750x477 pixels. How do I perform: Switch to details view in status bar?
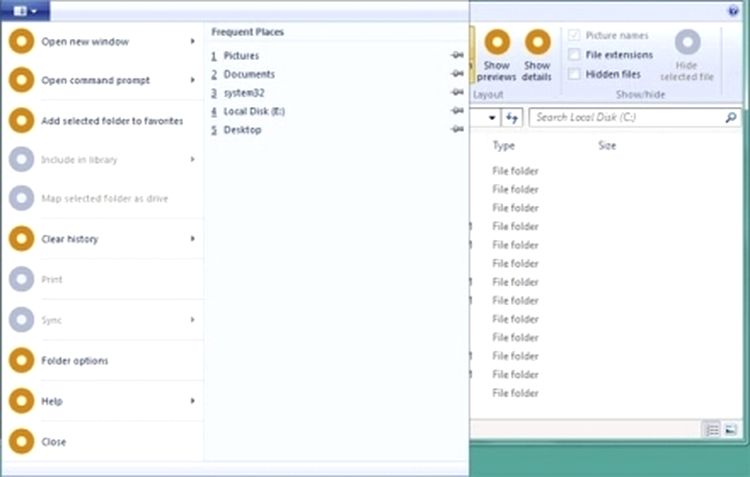click(711, 429)
